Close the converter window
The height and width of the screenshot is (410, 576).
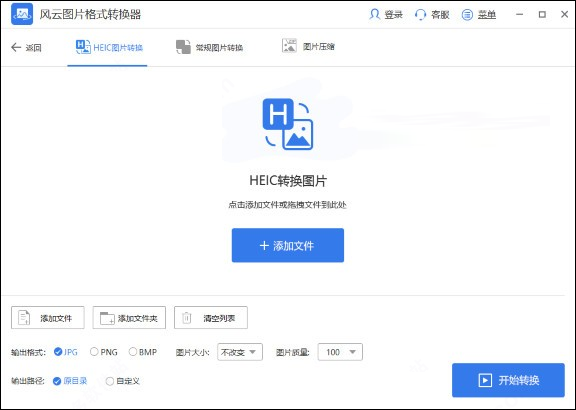565,14
